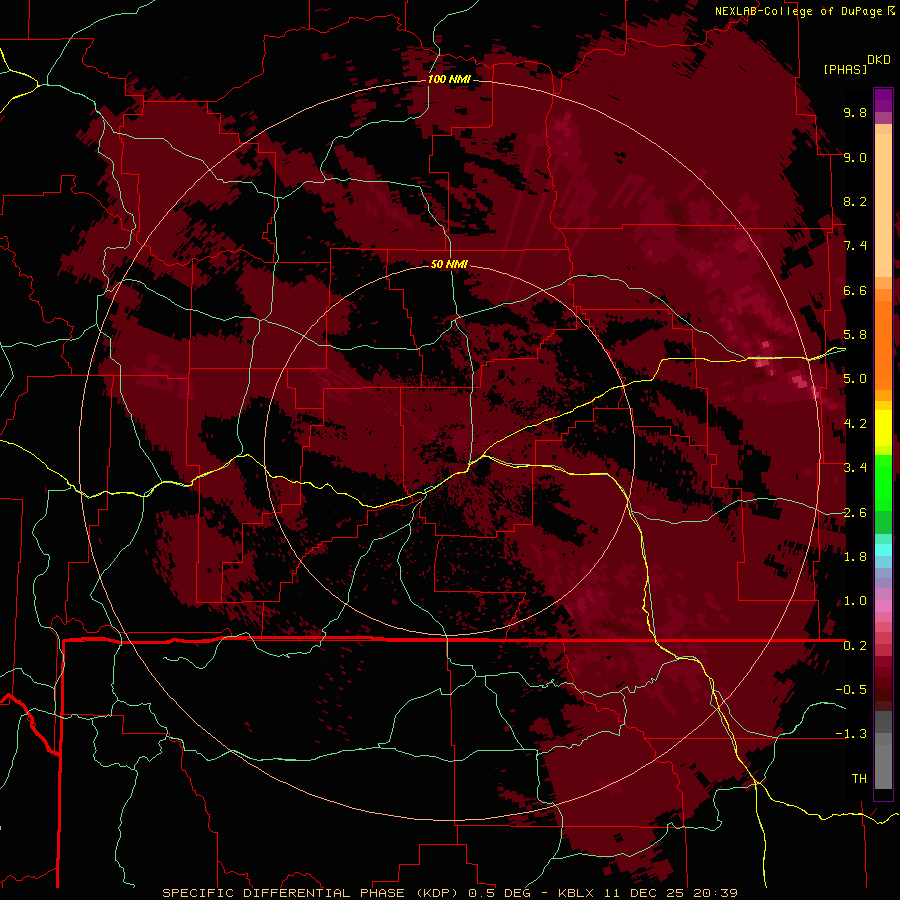This screenshot has height=900, width=900.
Task: Click the 1.8 scale value
Action: click(855, 557)
